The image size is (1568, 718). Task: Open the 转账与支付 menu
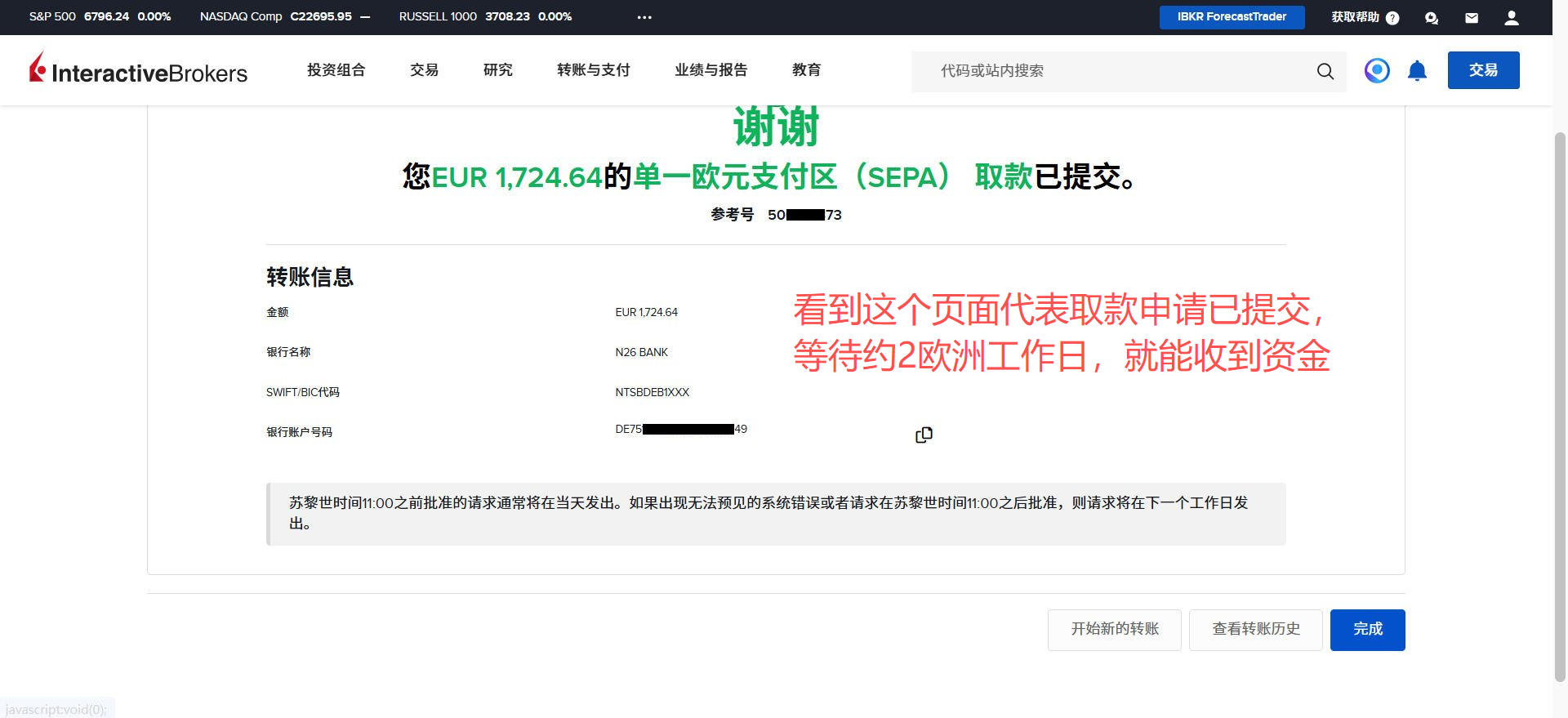pos(593,70)
